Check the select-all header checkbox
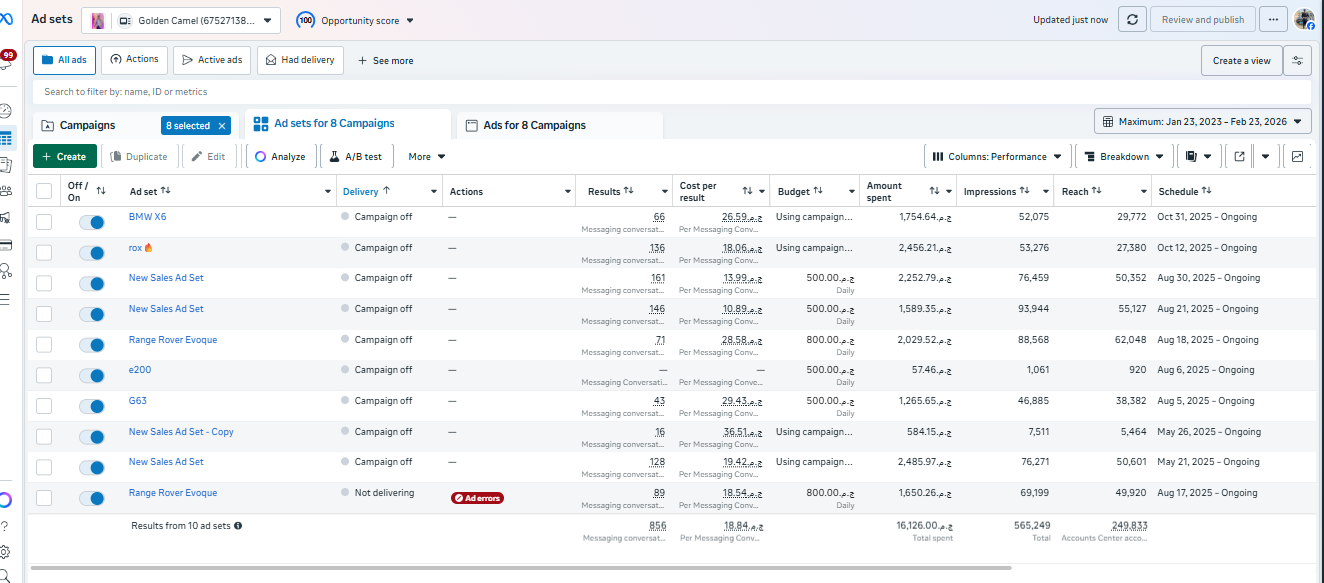 (44, 191)
